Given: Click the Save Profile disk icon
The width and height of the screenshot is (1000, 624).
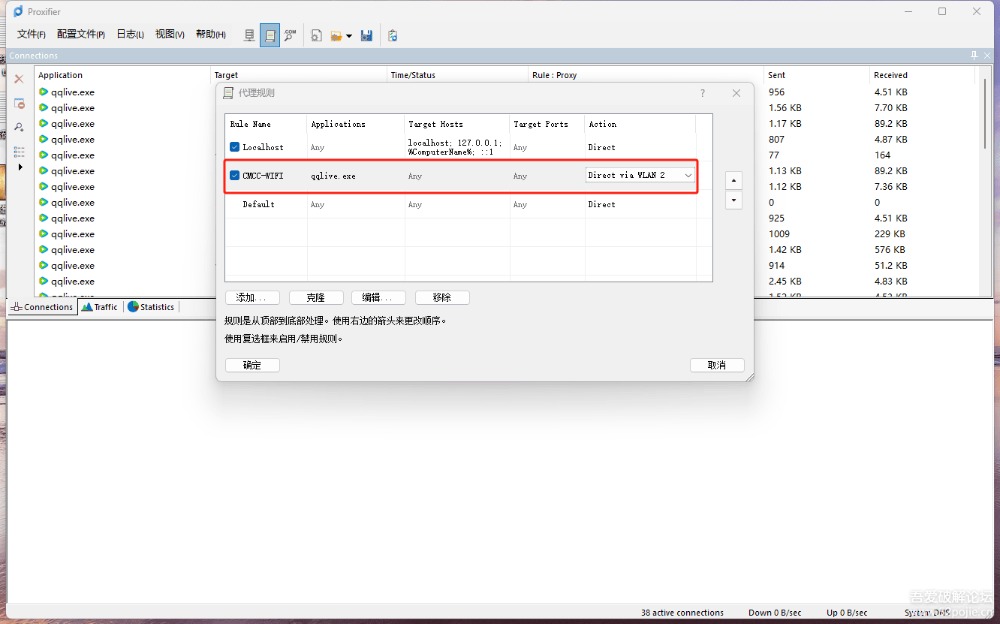Looking at the screenshot, I should (x=367, y=35).
